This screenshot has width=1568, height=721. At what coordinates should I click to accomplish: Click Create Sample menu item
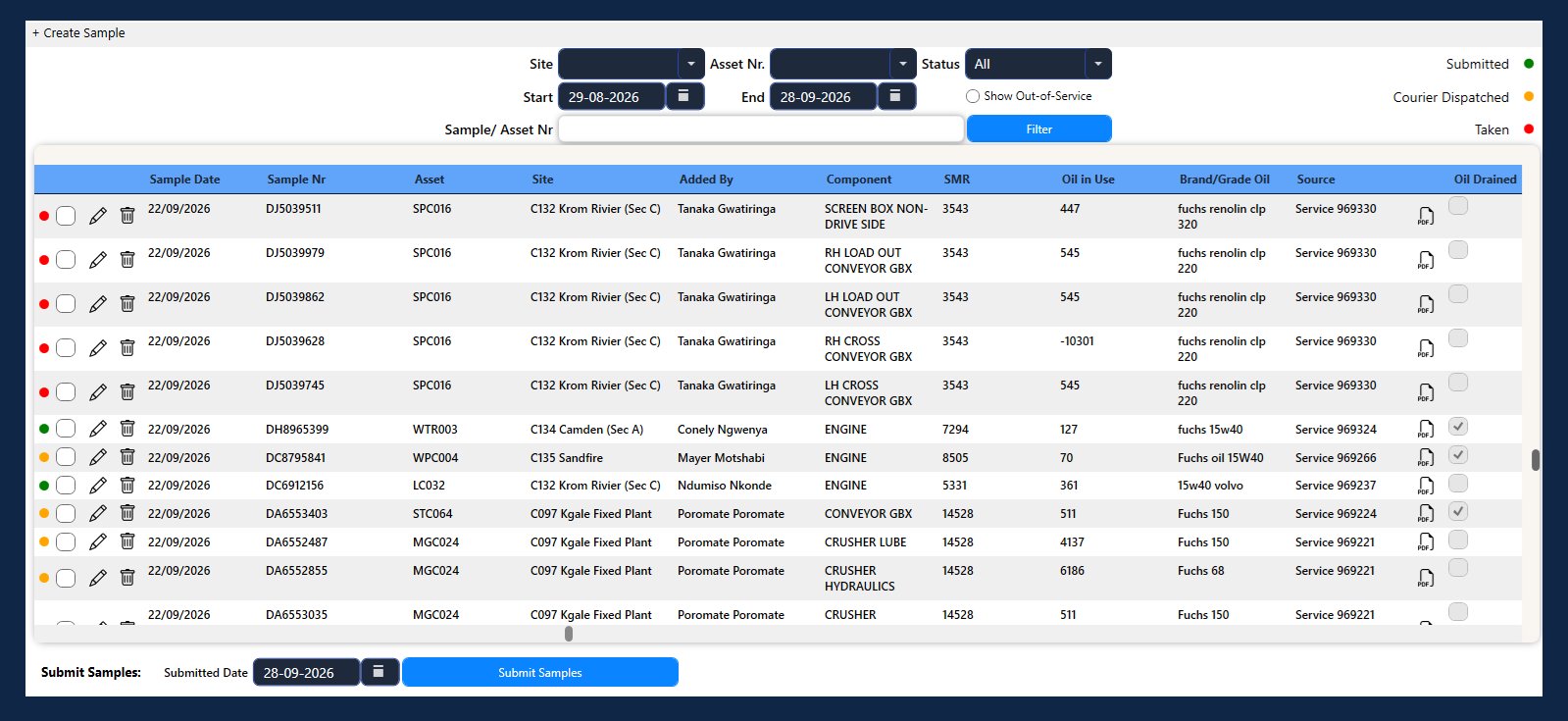point(78,33)
